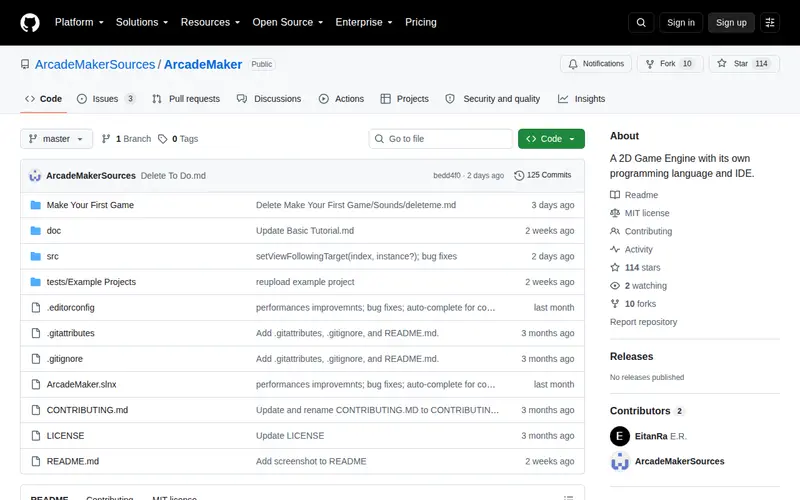Switch to the Discussions tab
This screenshot has width=800, height=500.
pos(269,99)
